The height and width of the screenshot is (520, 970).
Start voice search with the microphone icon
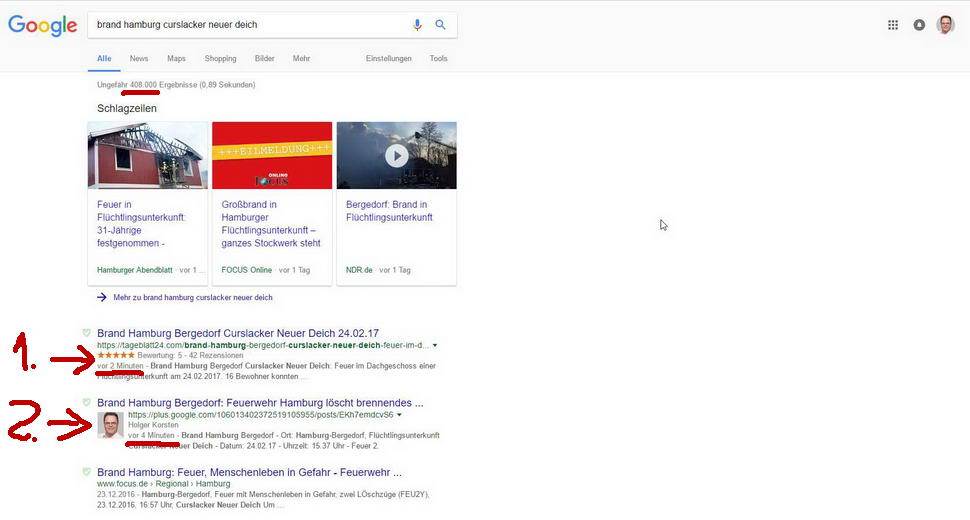[x=418, y=25]
